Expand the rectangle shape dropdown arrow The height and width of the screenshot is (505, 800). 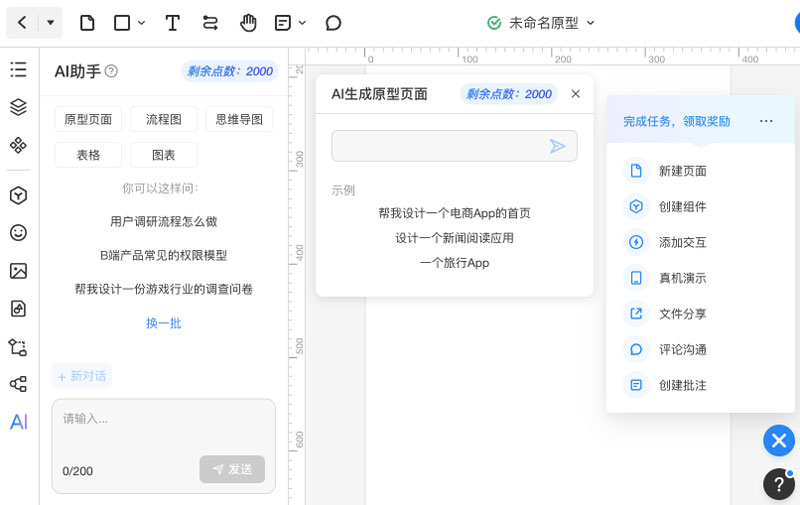click(141, 22)
